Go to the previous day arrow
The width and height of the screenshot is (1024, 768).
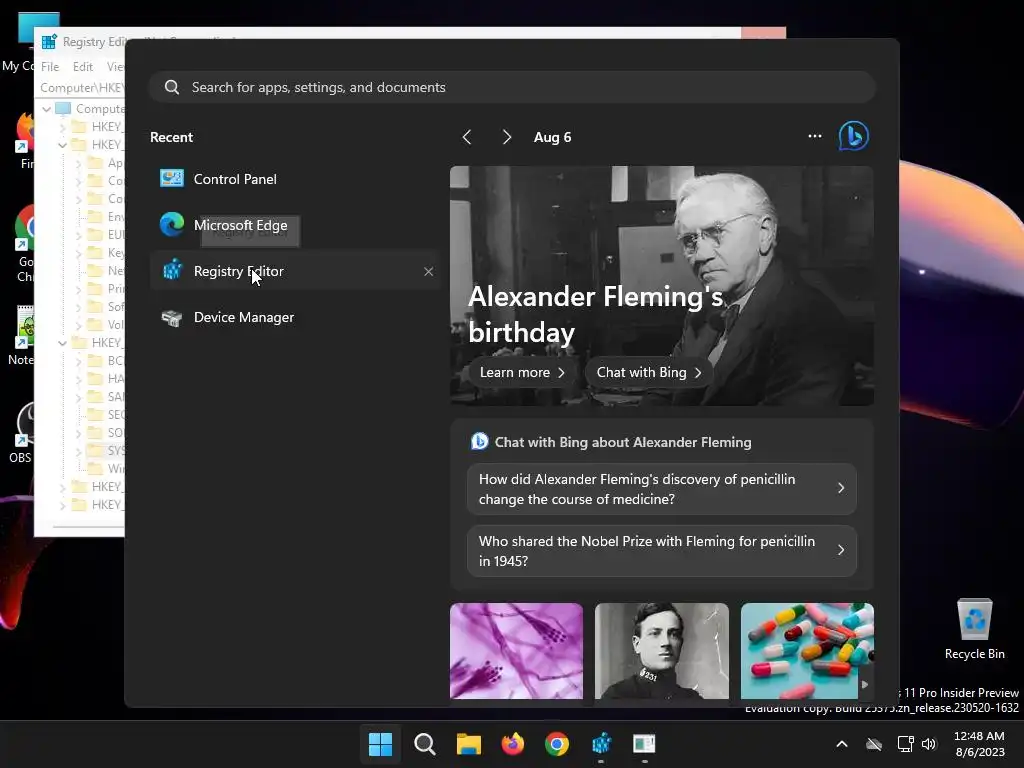pyautogui.click(x=466, y=137)
